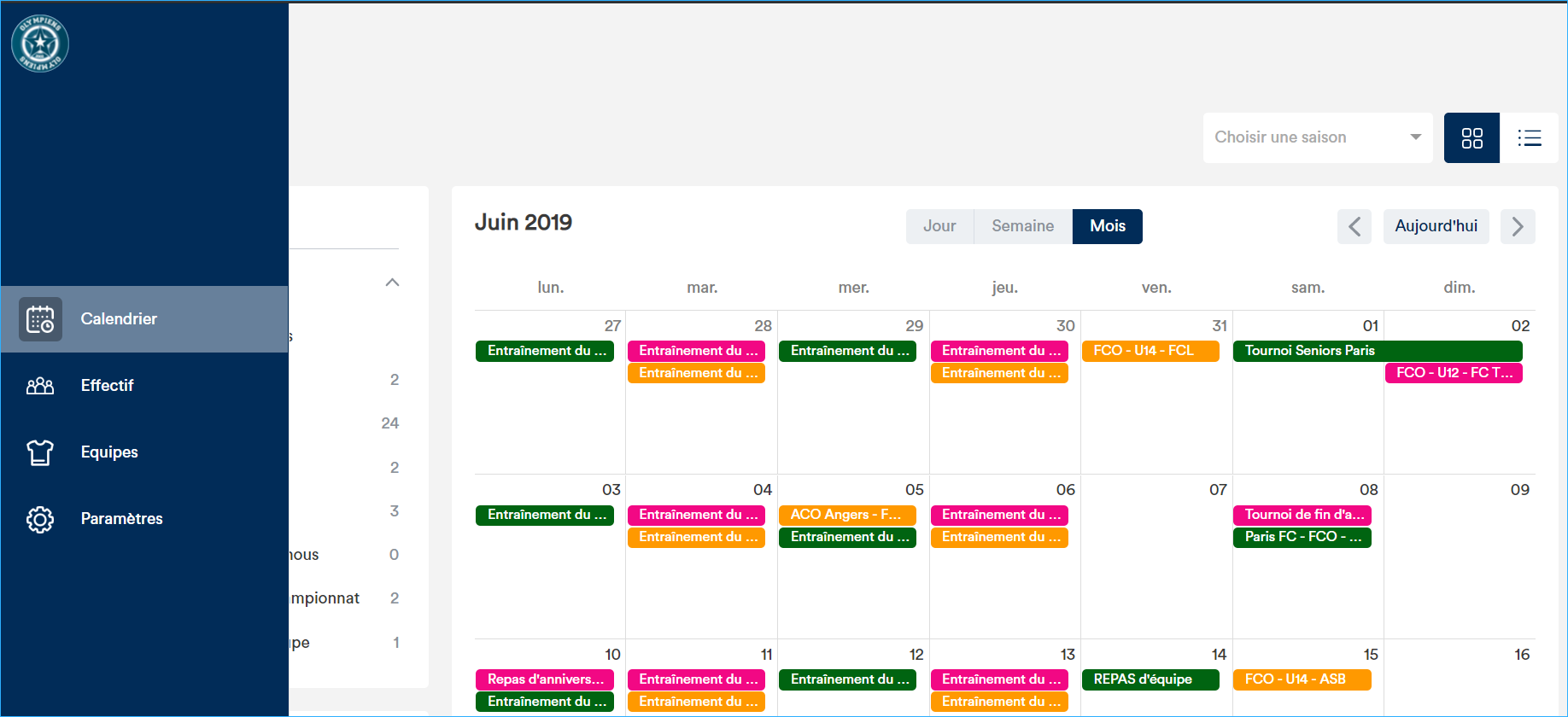This screenshot has height=717, width=1568.
Task: Click the Paramètres gear icon
Action: [x=40, y=519]
